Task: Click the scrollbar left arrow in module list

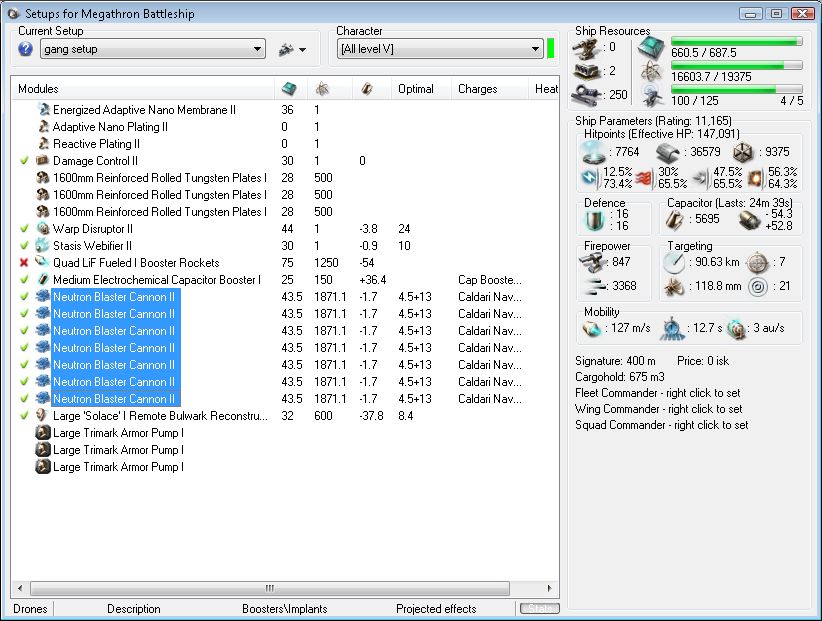Action: pos(20,588)
